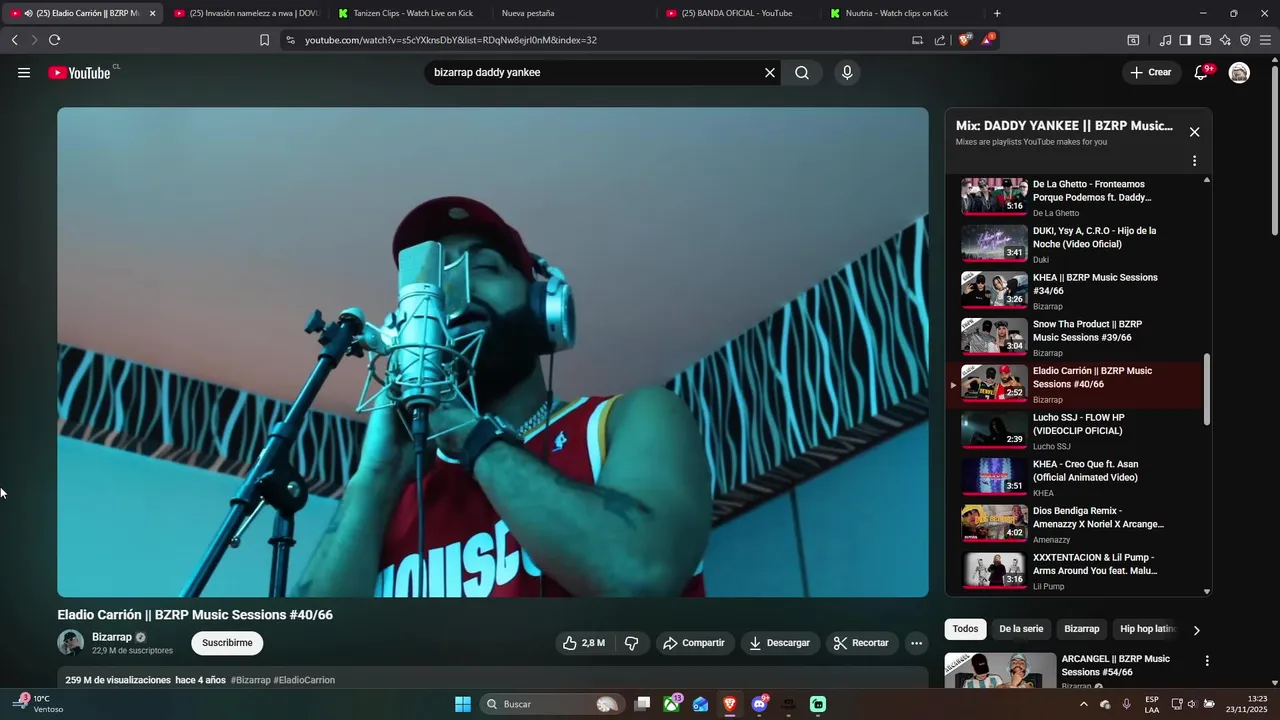Open Bizarrap channel avatar
The width and height of the screenshot is (1280, 720).
pos(70,643)
